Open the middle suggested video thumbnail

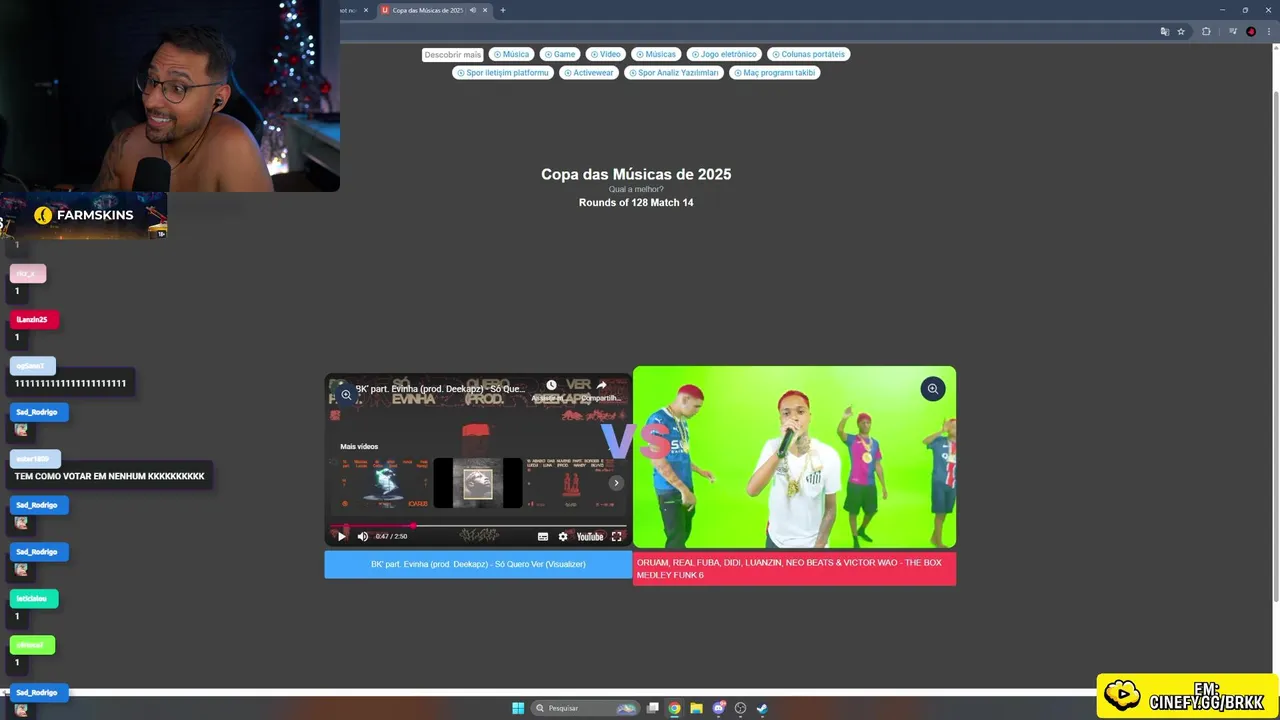pyautogui.click(x=478, y=484)
